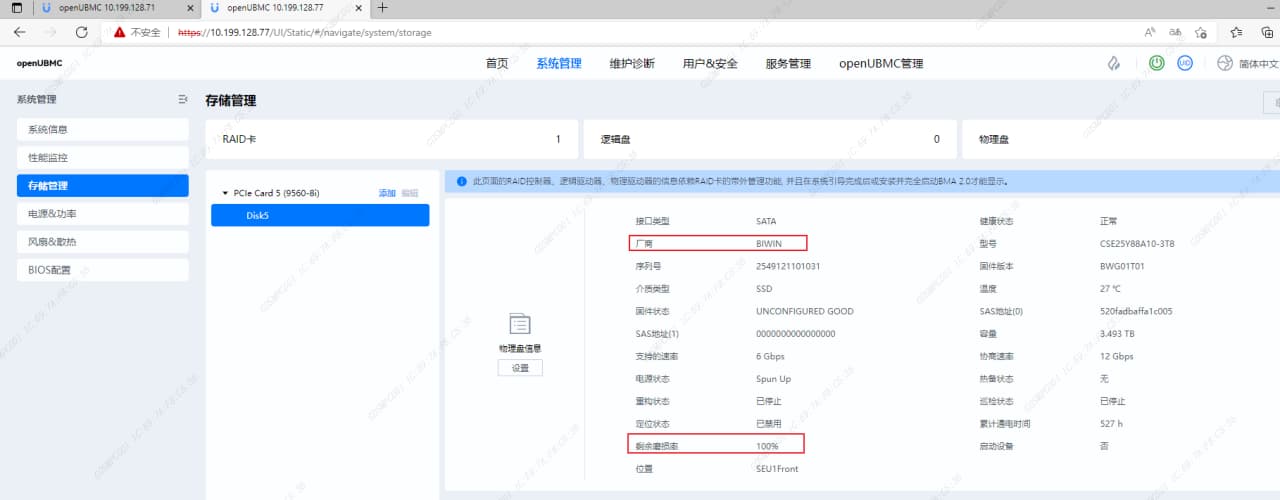1280x500 pixels.
Task: Switch to the openUBMC 10.199.128.71 tab
Action: [105, 8]
